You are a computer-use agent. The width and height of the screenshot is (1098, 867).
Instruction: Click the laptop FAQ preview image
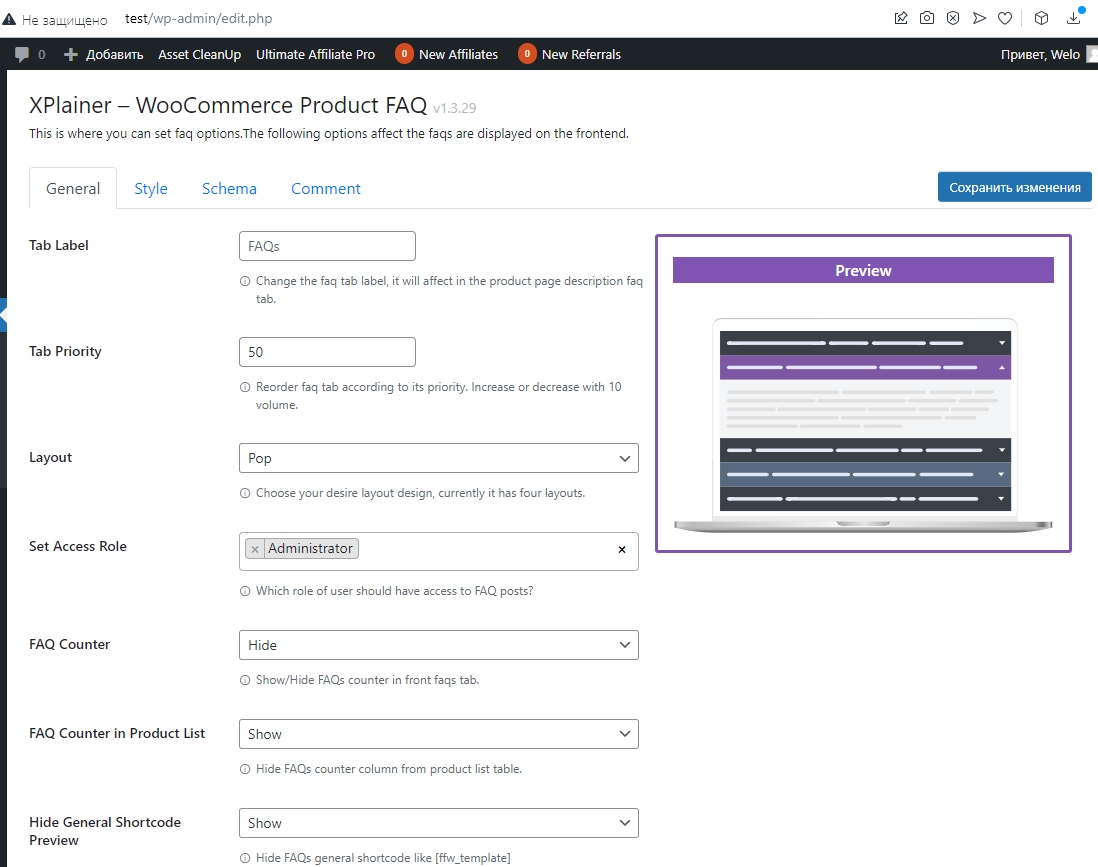click(863, 424)
